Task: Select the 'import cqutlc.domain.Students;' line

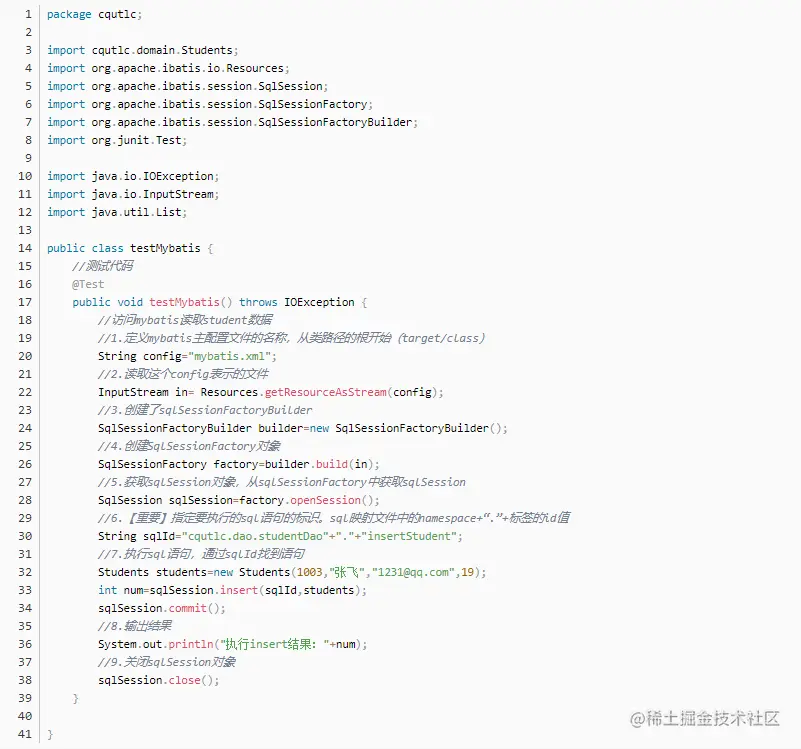Action: point(143,50)
